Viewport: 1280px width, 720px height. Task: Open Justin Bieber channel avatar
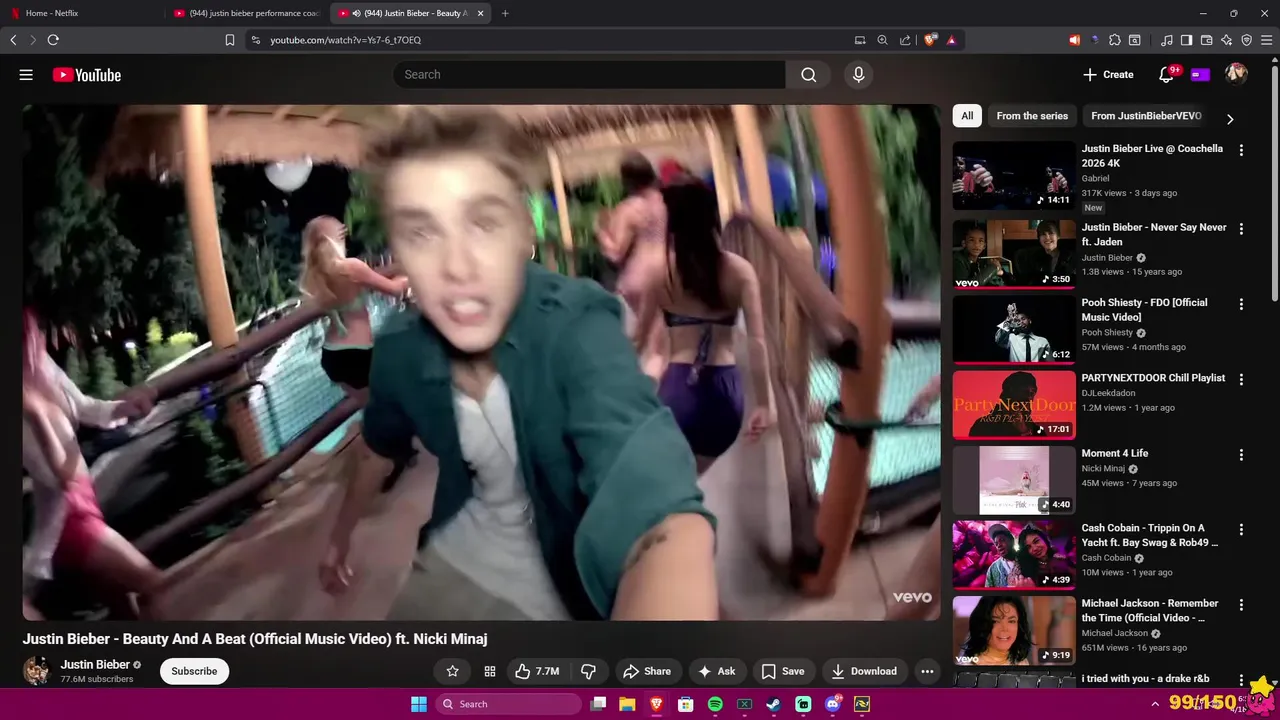[x=37, y=670]
